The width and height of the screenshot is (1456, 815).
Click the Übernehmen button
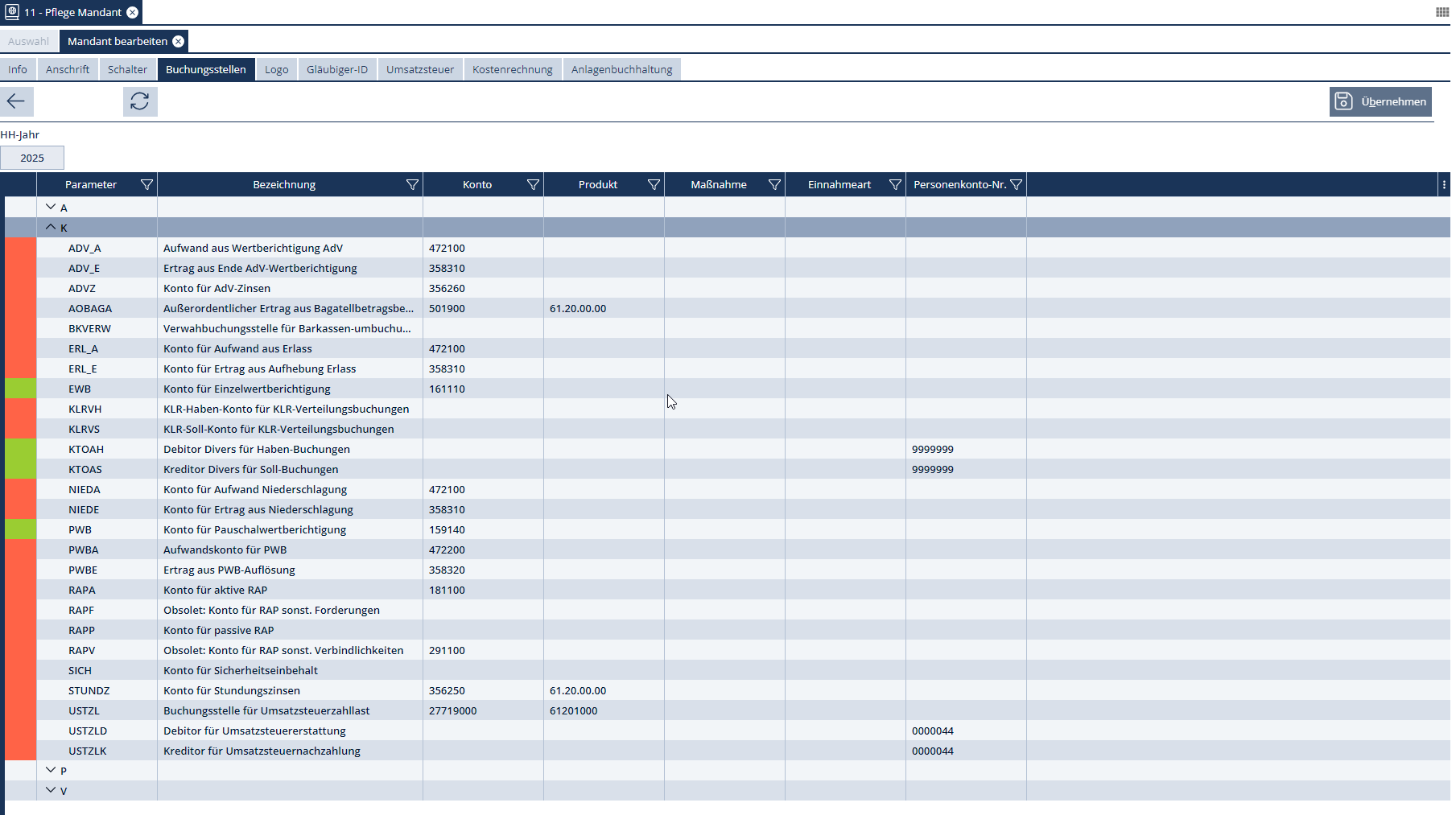[x=1380, y=101]
